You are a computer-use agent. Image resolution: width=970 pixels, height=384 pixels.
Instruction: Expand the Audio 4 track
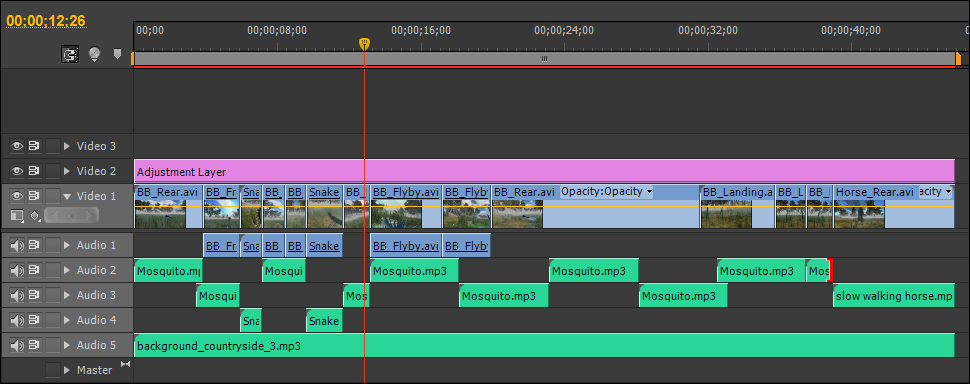pos(67,320)
